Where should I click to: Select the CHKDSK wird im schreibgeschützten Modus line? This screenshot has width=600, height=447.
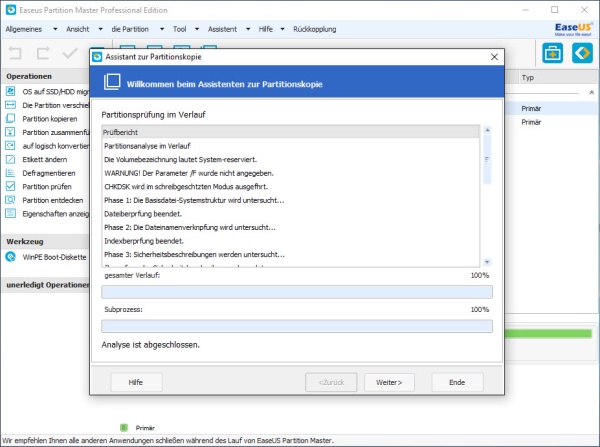coord(186,186)
